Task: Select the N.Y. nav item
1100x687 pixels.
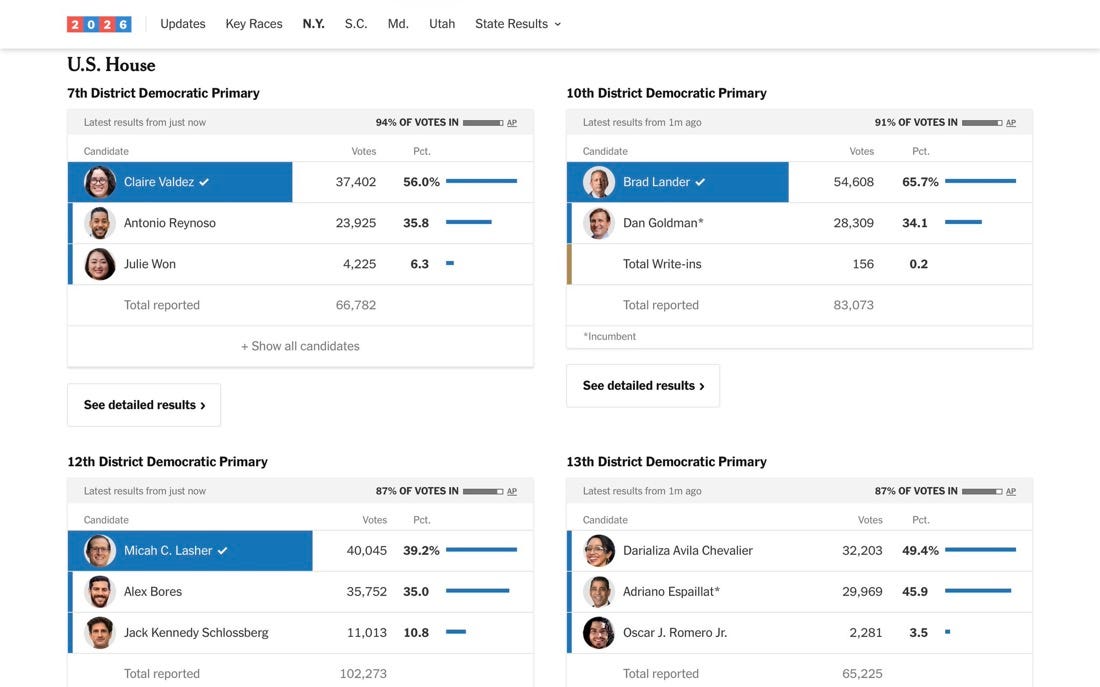Action: [314, 24]
